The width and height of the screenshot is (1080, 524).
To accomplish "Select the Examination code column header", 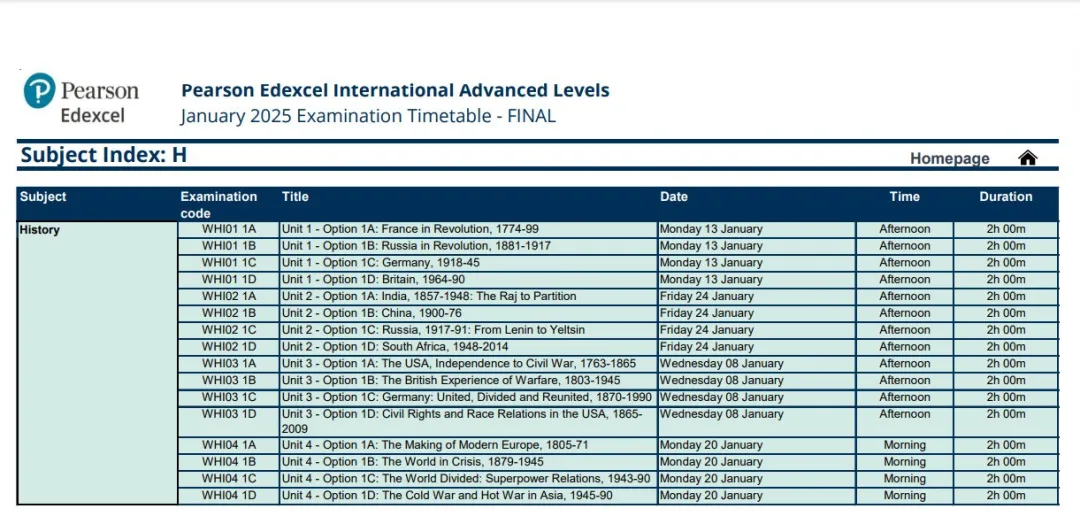I will tap(218, 205).
